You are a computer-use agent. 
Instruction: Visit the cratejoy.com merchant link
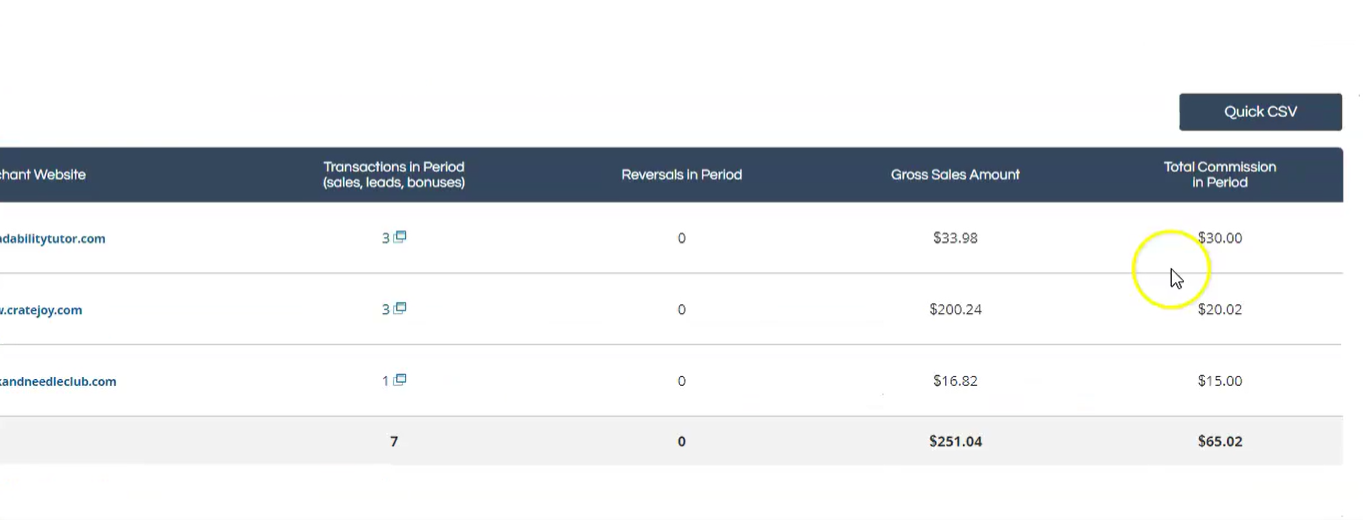pyautogui.click(x=41, y=310)
